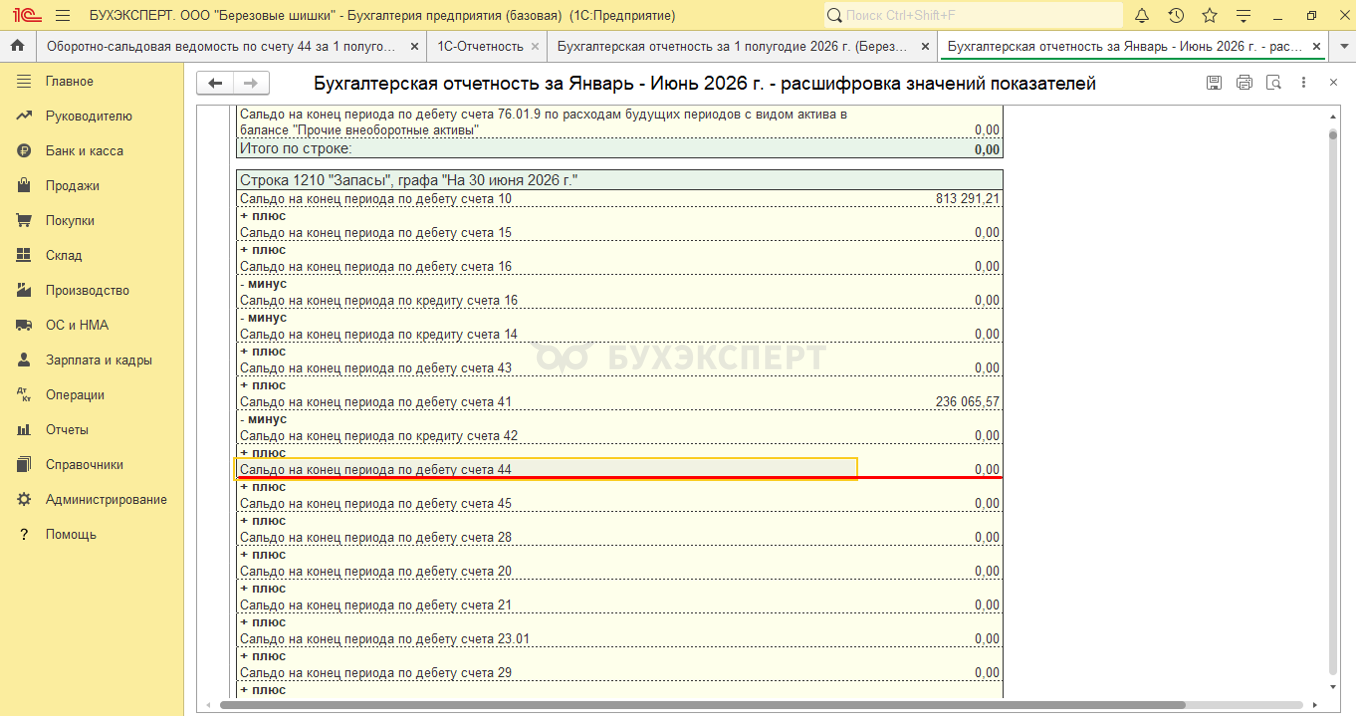This screenshot has height=716, width=1356.
Task: Select the row for debit of account 44
Action: 620,469
